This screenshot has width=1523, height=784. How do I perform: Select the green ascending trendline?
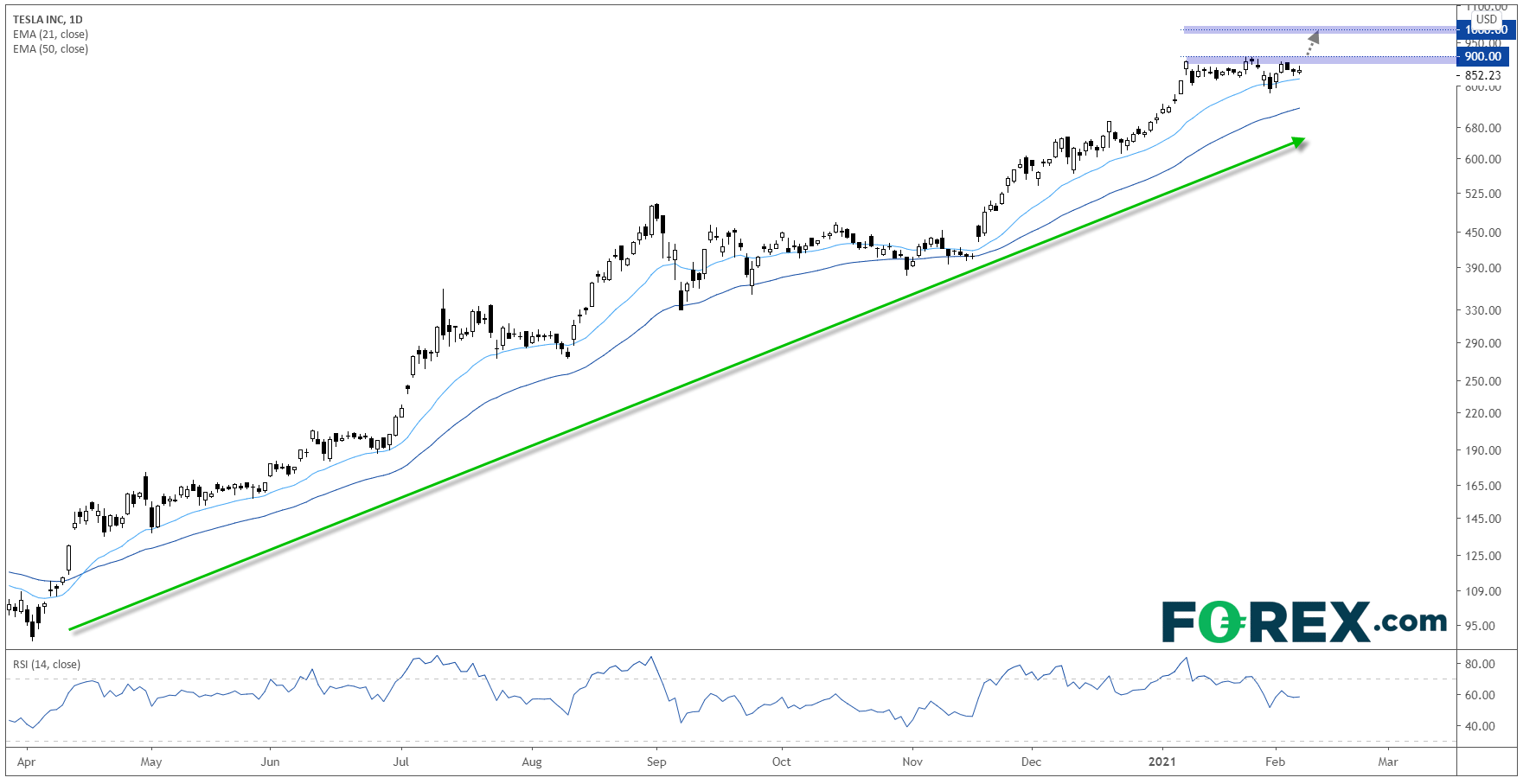pyautogui.click(x=687, y=384)
